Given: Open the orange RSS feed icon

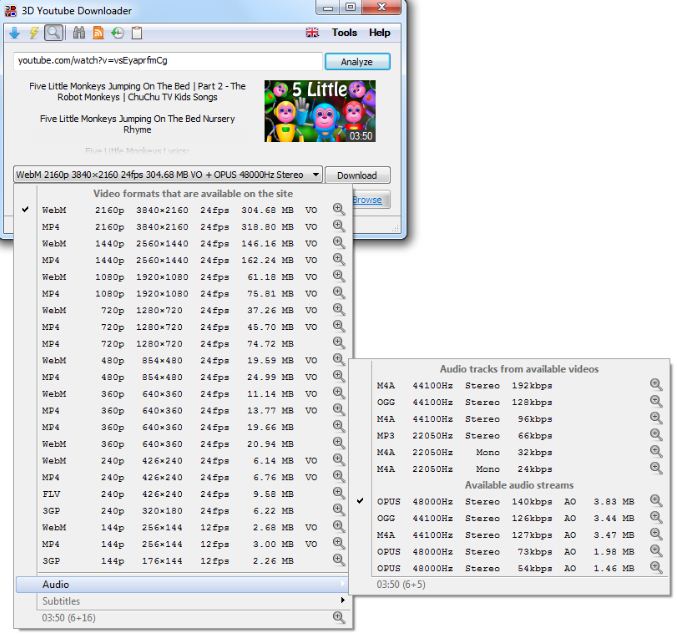Looking at the screenshot, I should click(x=98, y=33).
